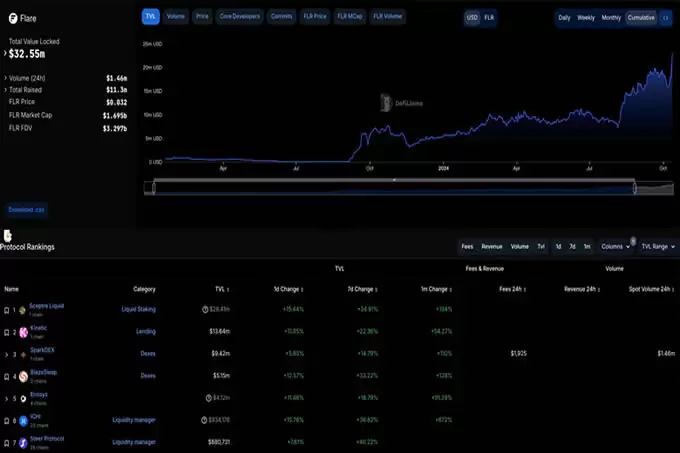Bookmark the Kinetic protocol row
This screenshot has height=453, width=680.
(x=7, y=332)
